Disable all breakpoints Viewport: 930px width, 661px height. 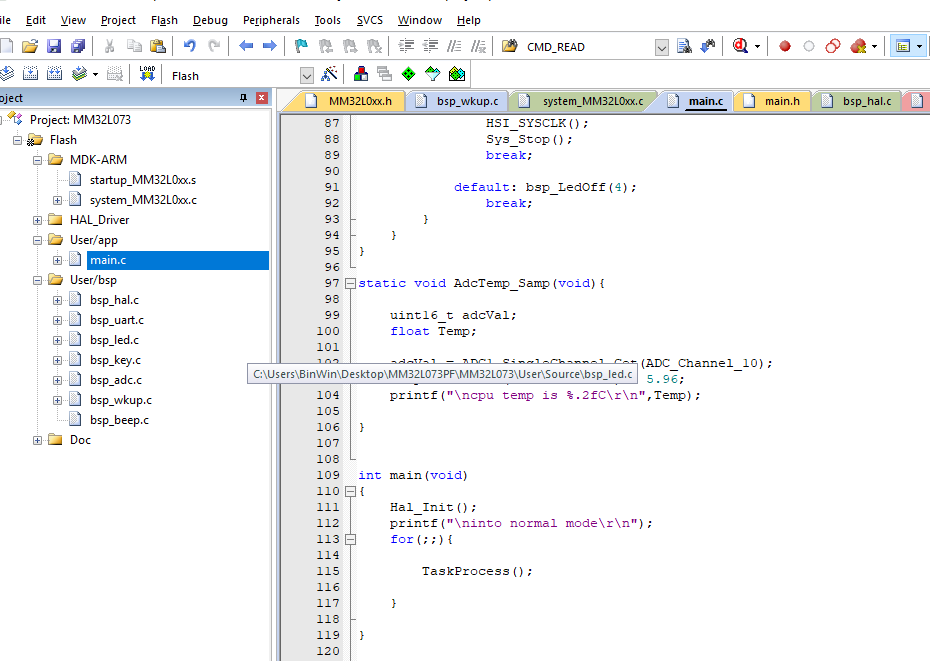pos(833,46)
